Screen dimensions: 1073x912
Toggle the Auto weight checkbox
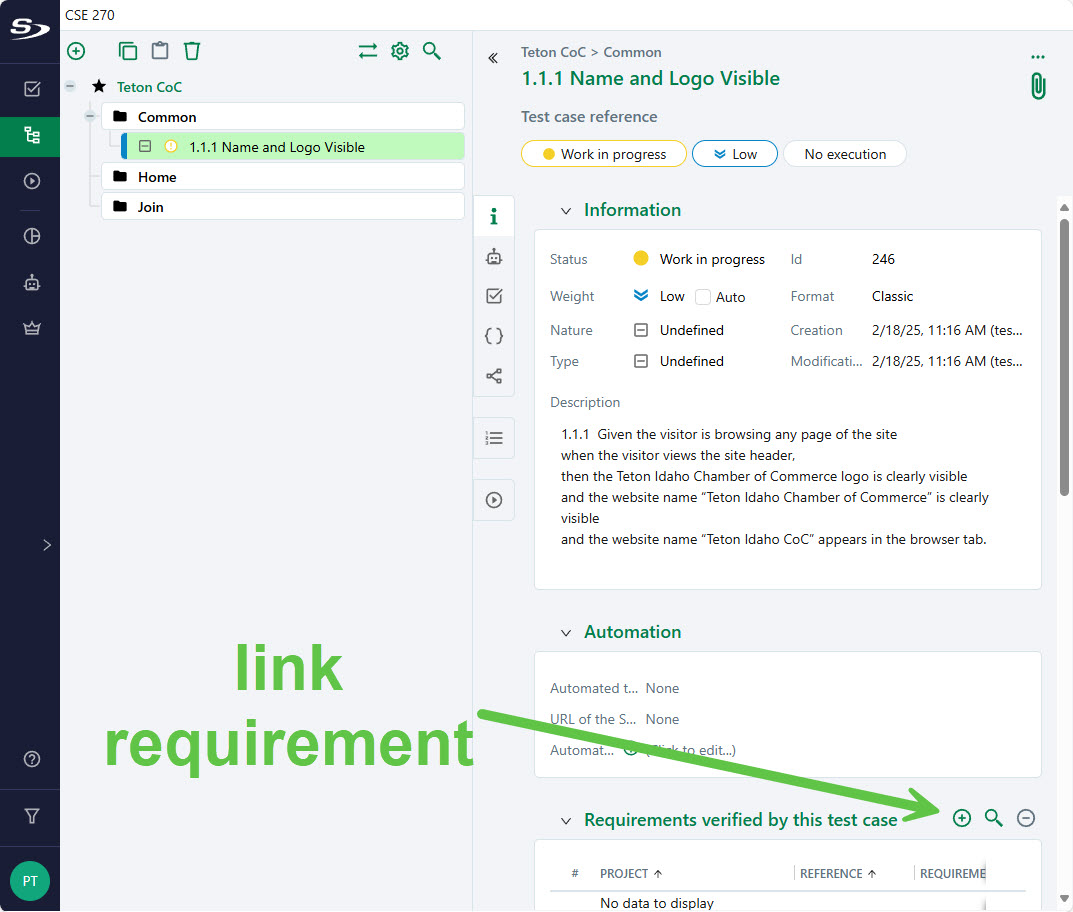point(703,297)
